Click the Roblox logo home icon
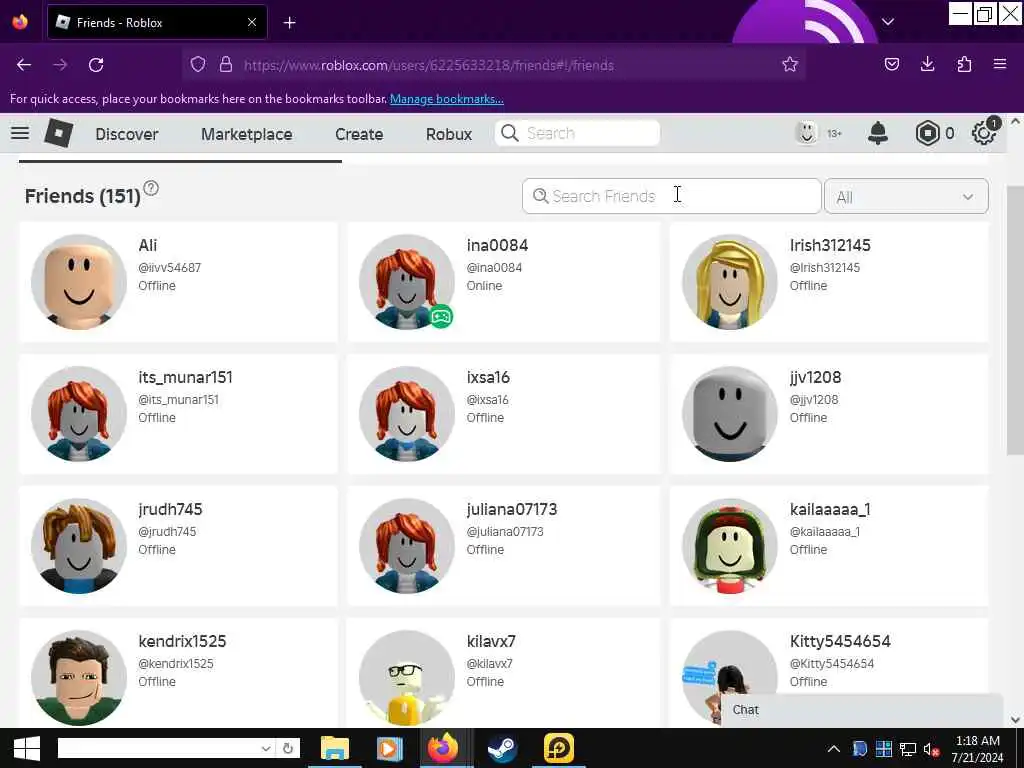 click(59, 133)
